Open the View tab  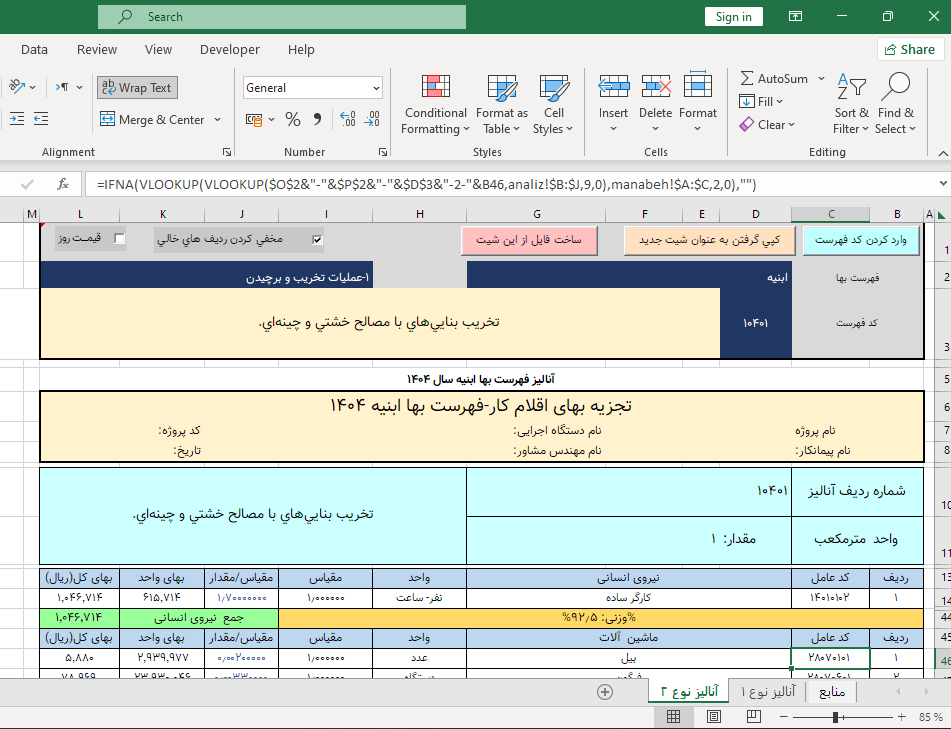[x=158, y=50]
